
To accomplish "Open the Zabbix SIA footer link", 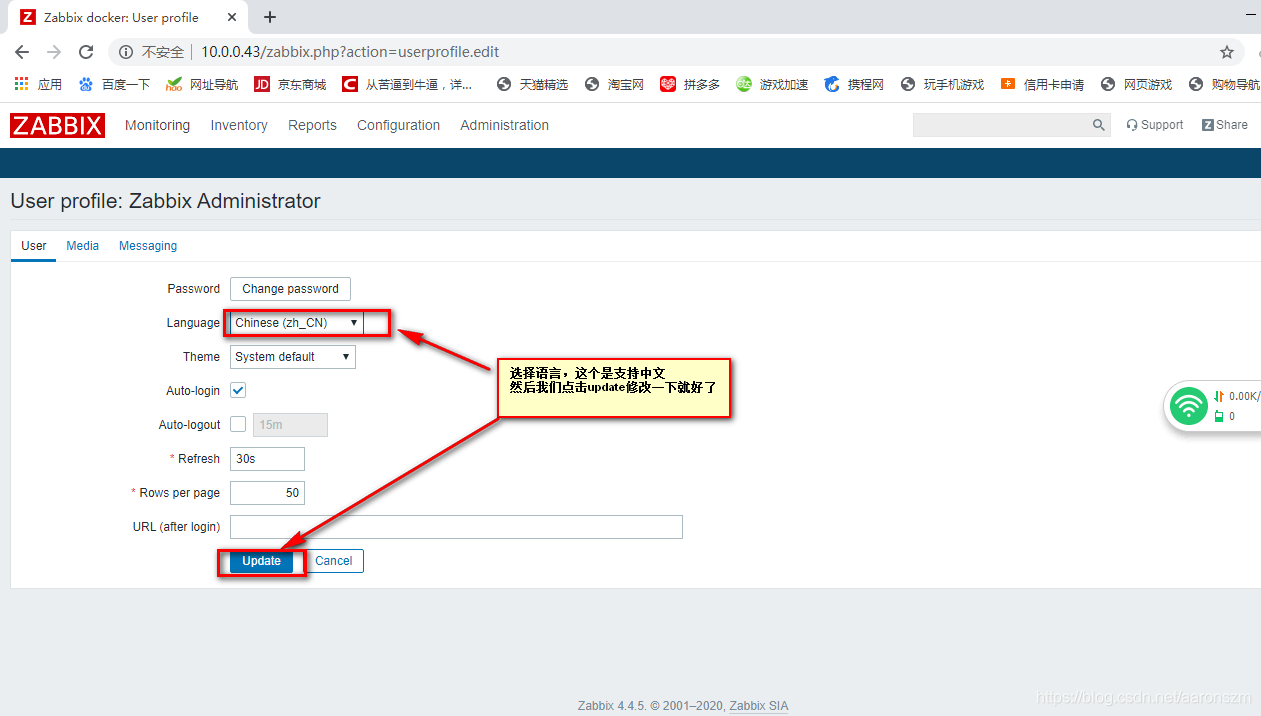I will [759, 706].
